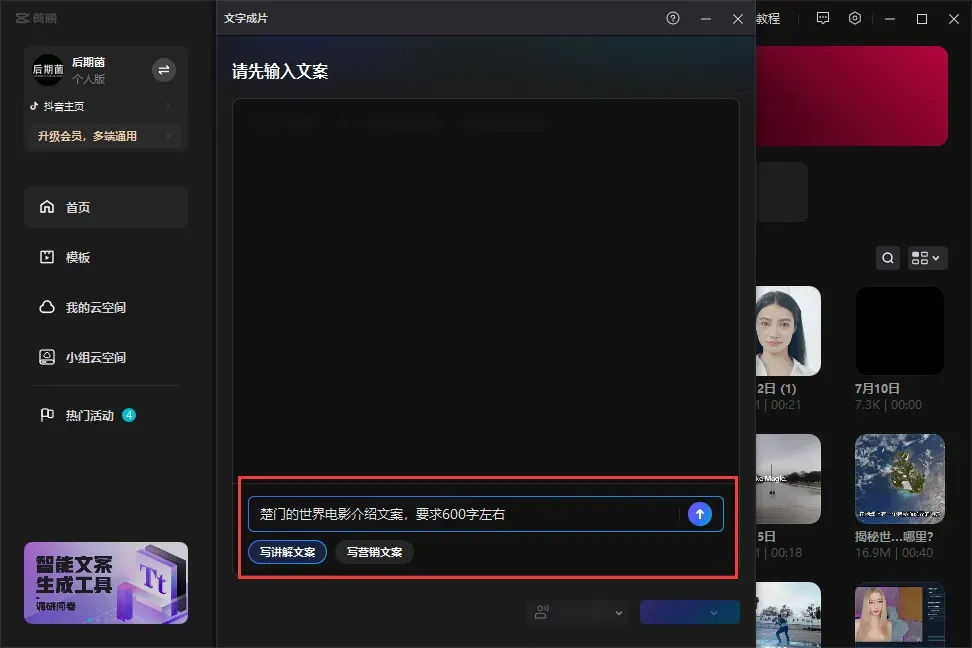Click the feedback chat icon in title bar
The width and height of the screenshot is (972, 648).
(823, 19)
